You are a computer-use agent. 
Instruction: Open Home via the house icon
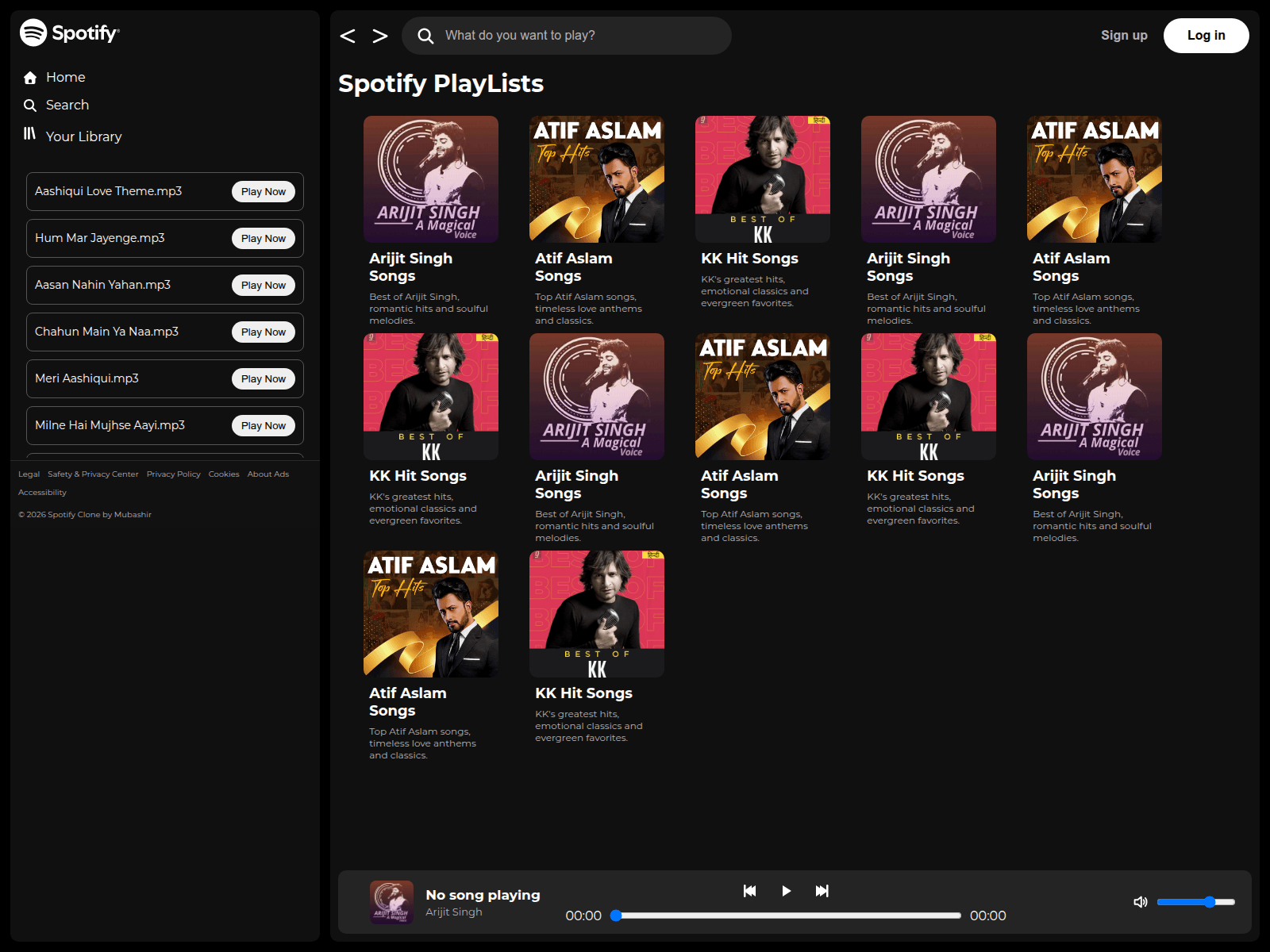click(30, 78)
